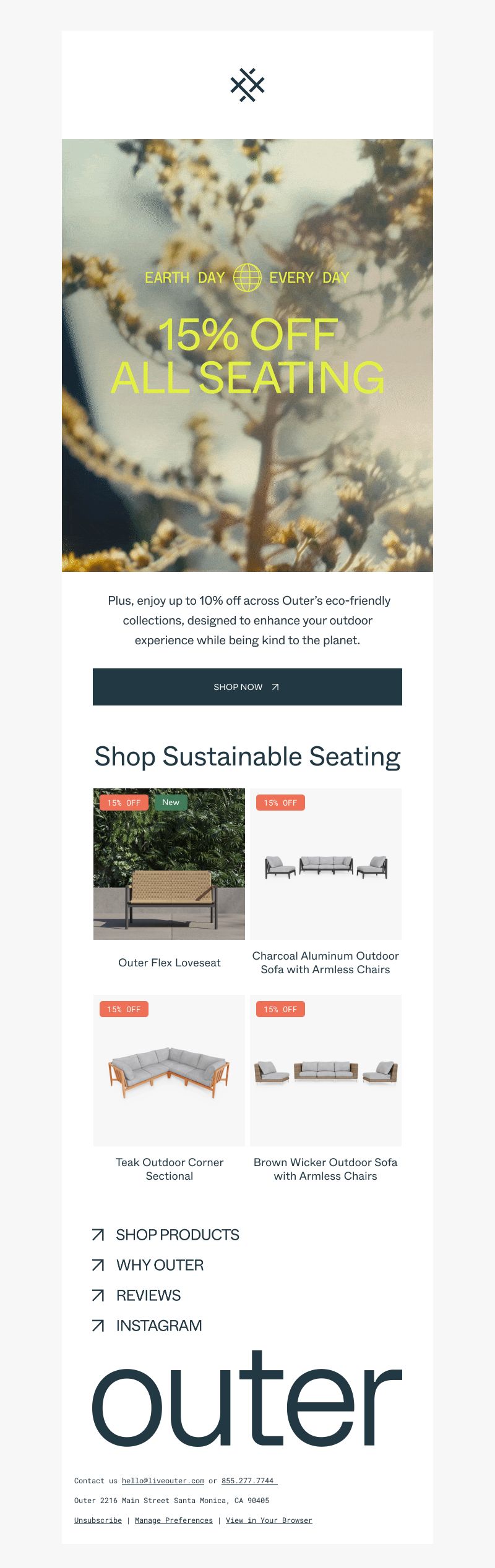Click the large outer wordmark logo
The height and width of the screenshot is (1568, 495).
[x=247, y=1399]
